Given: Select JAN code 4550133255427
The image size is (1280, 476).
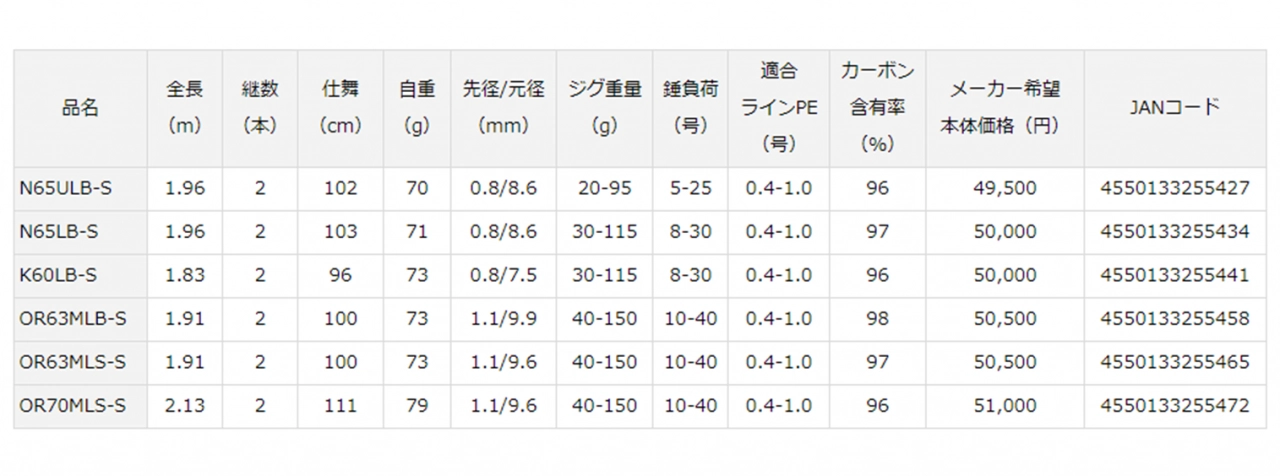Looking at the screenshot, I should tap(1175, 188).
